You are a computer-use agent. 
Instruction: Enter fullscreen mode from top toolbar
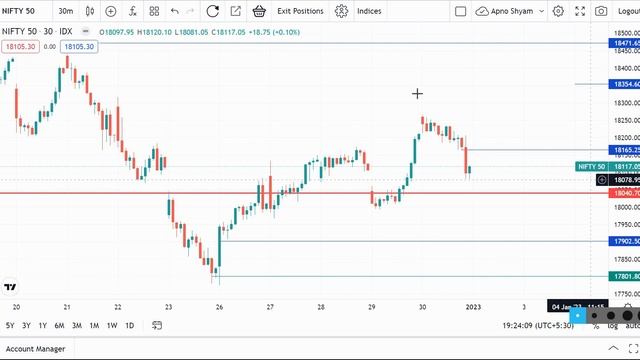point(580,11)
